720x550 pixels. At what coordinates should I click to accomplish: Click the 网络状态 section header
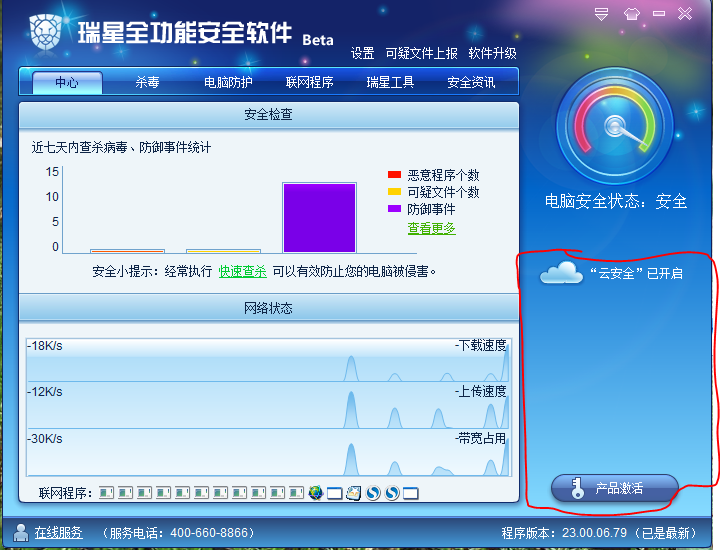[269, 308]
